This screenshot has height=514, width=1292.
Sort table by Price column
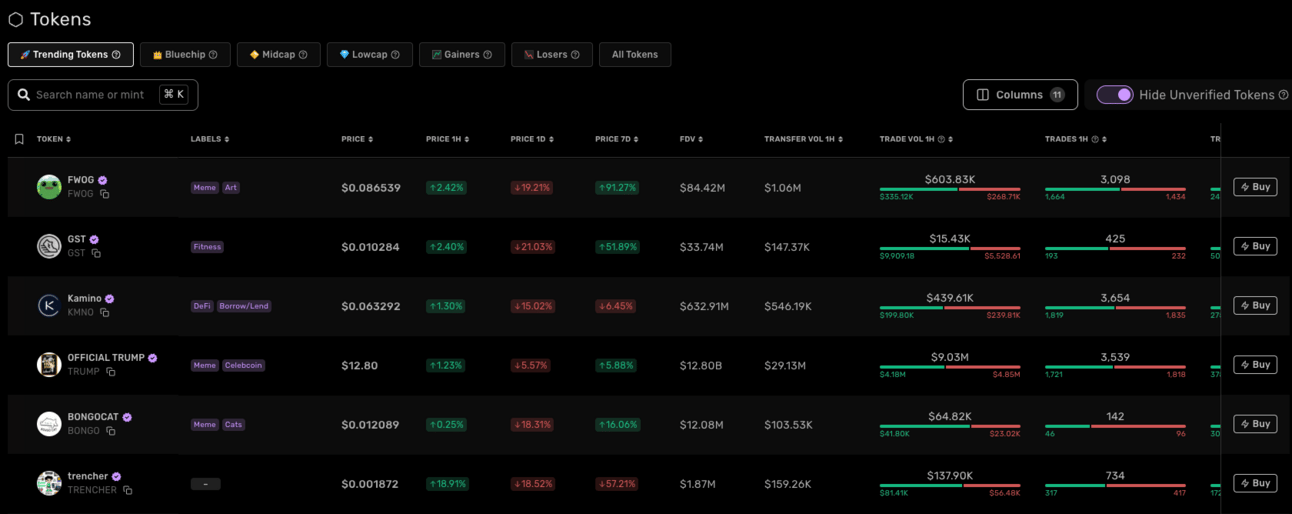[357, 139]
